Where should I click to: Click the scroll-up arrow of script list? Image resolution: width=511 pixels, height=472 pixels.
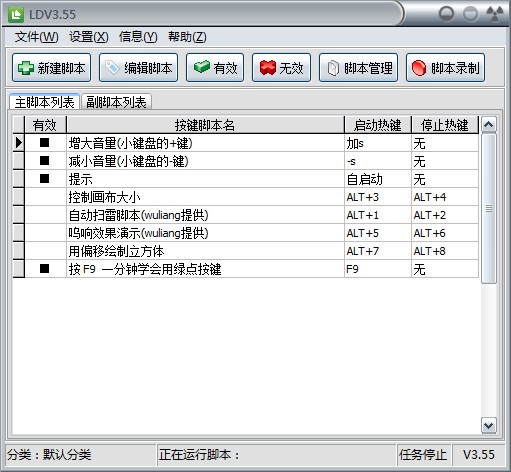pos(489,125)
